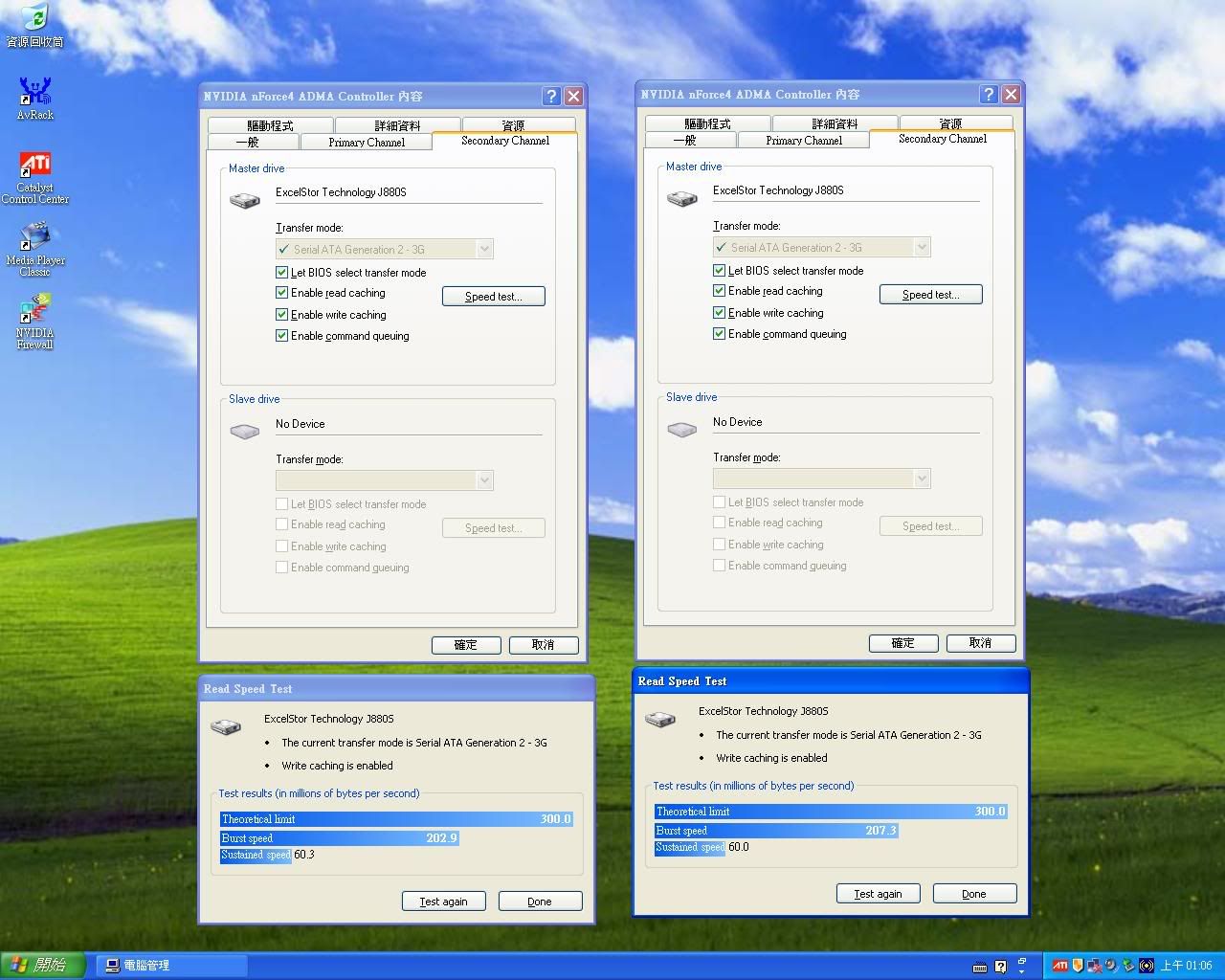1225x980 pixels.
Task: Click 'ExcelStor Technology J880S' in the right window's Master drive
Action: point(778,190)
